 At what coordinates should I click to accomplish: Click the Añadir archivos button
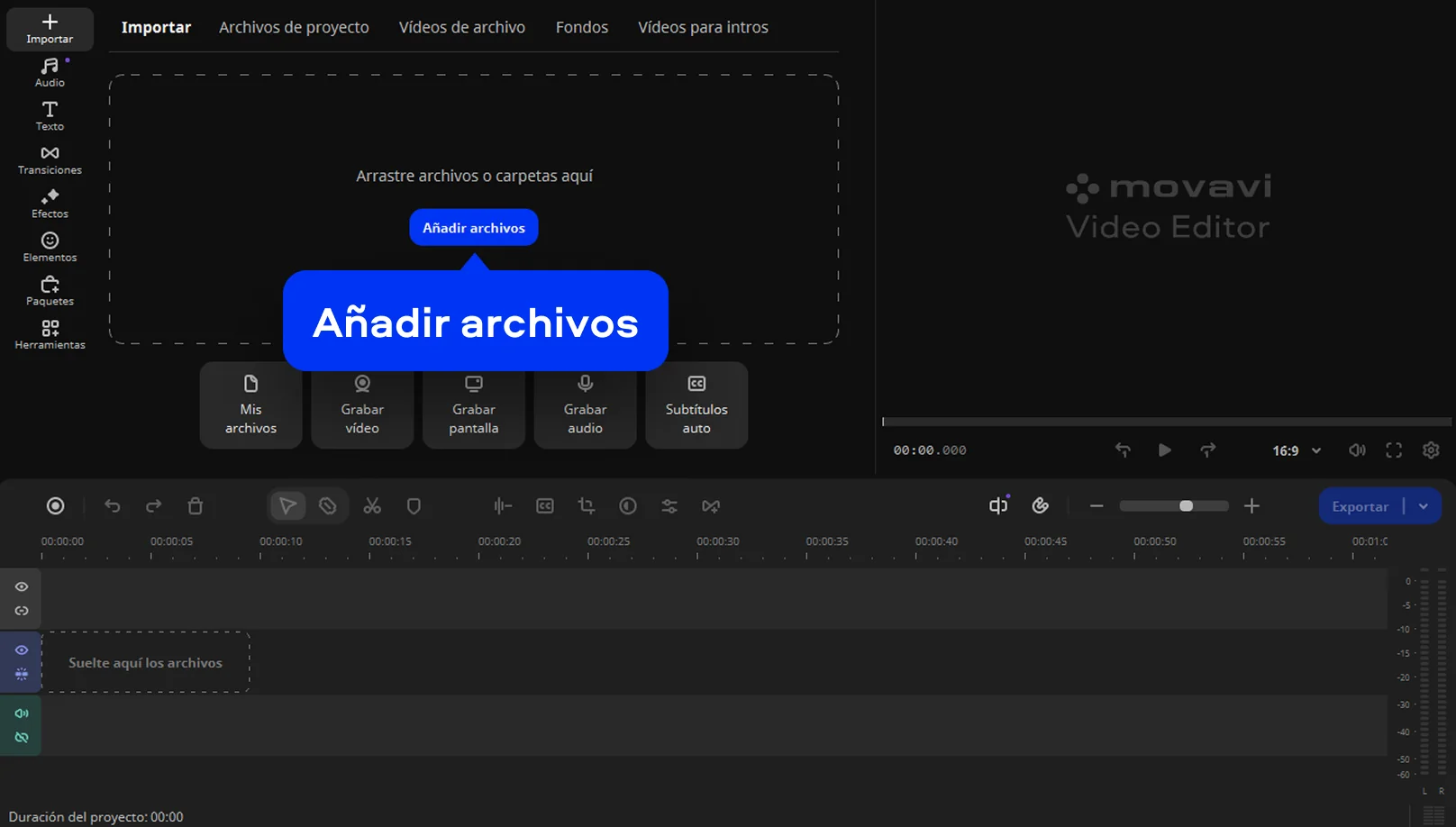474,228
